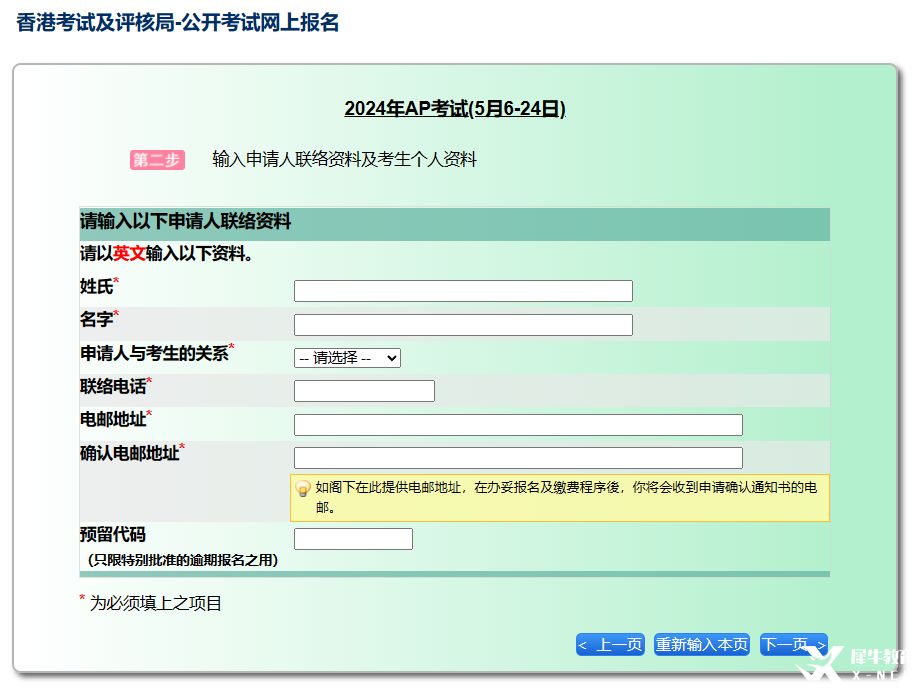Click the 上一页 button

[x=610, y=644]
